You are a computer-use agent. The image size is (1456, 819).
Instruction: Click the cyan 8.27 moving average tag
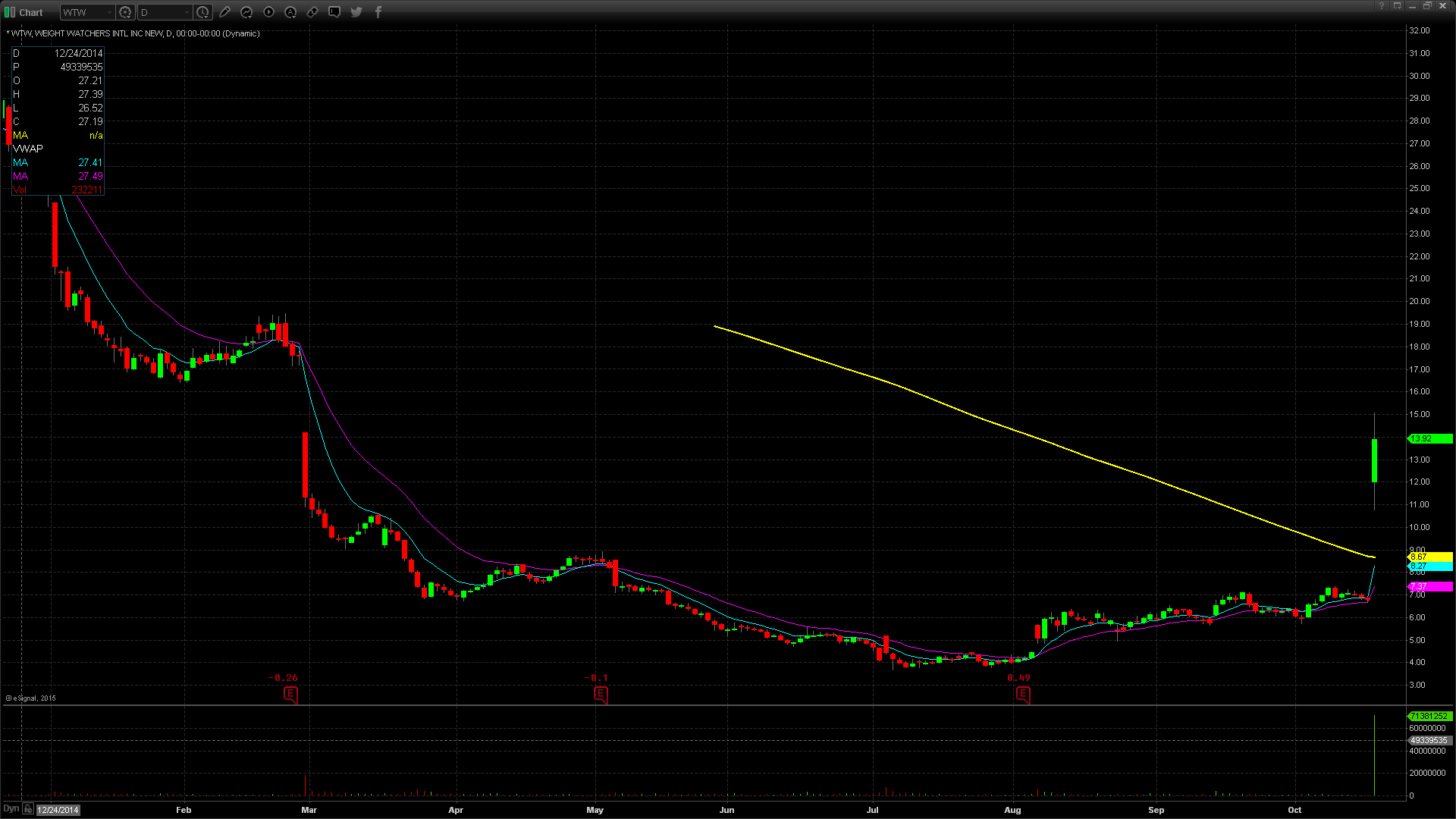point(1430,566)
